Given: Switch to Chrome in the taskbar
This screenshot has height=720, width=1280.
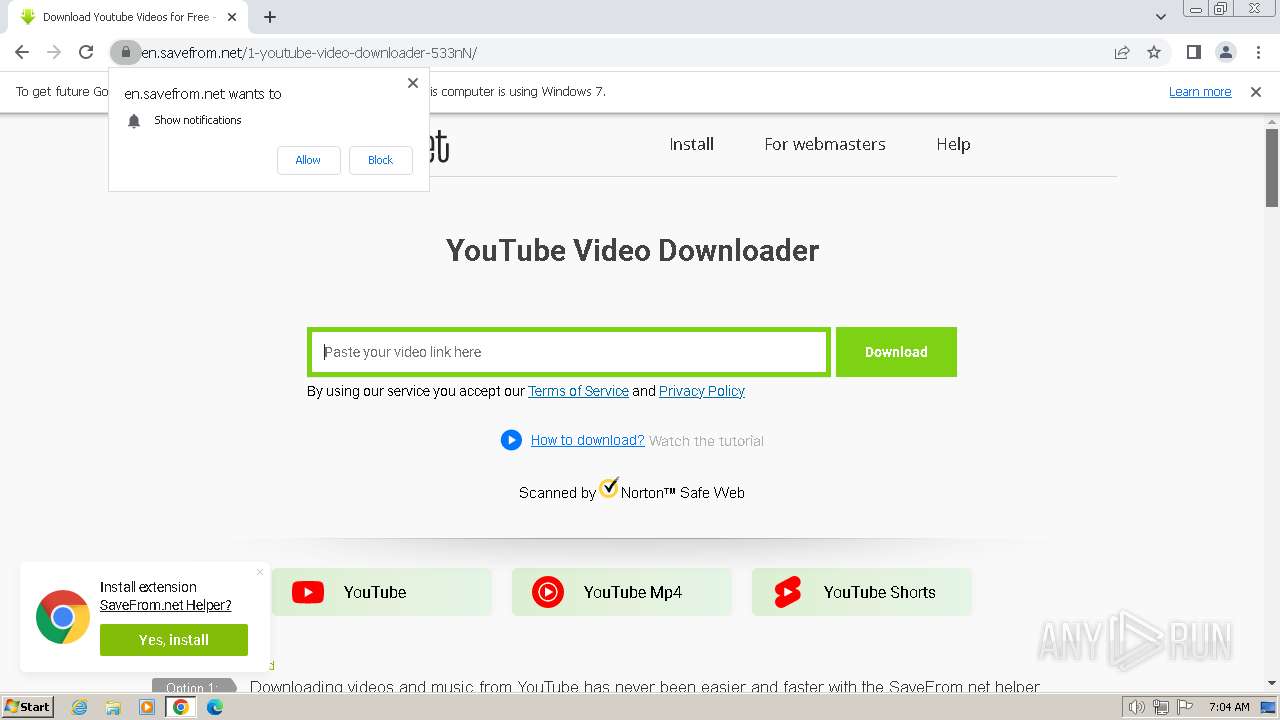Looking at the screenshot, I should click(181, 707).
